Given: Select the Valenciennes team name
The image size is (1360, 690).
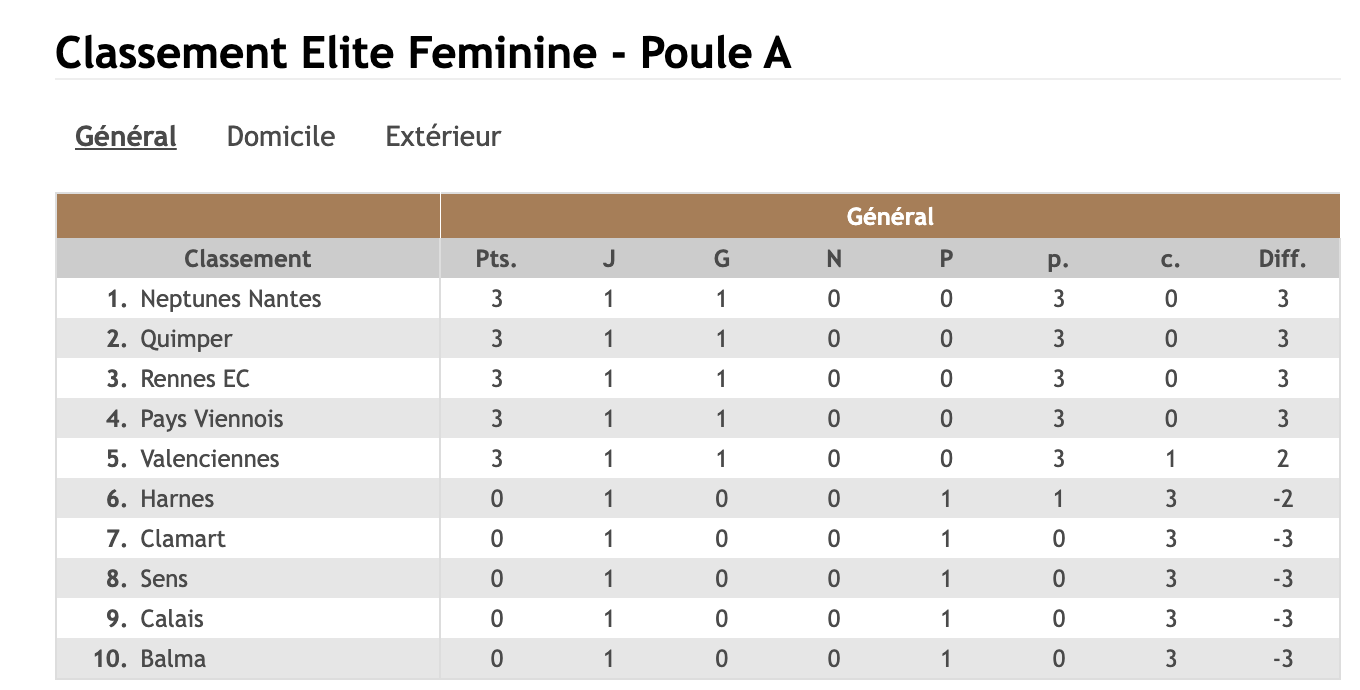Looking at the screenshot, I should [210, 459].
